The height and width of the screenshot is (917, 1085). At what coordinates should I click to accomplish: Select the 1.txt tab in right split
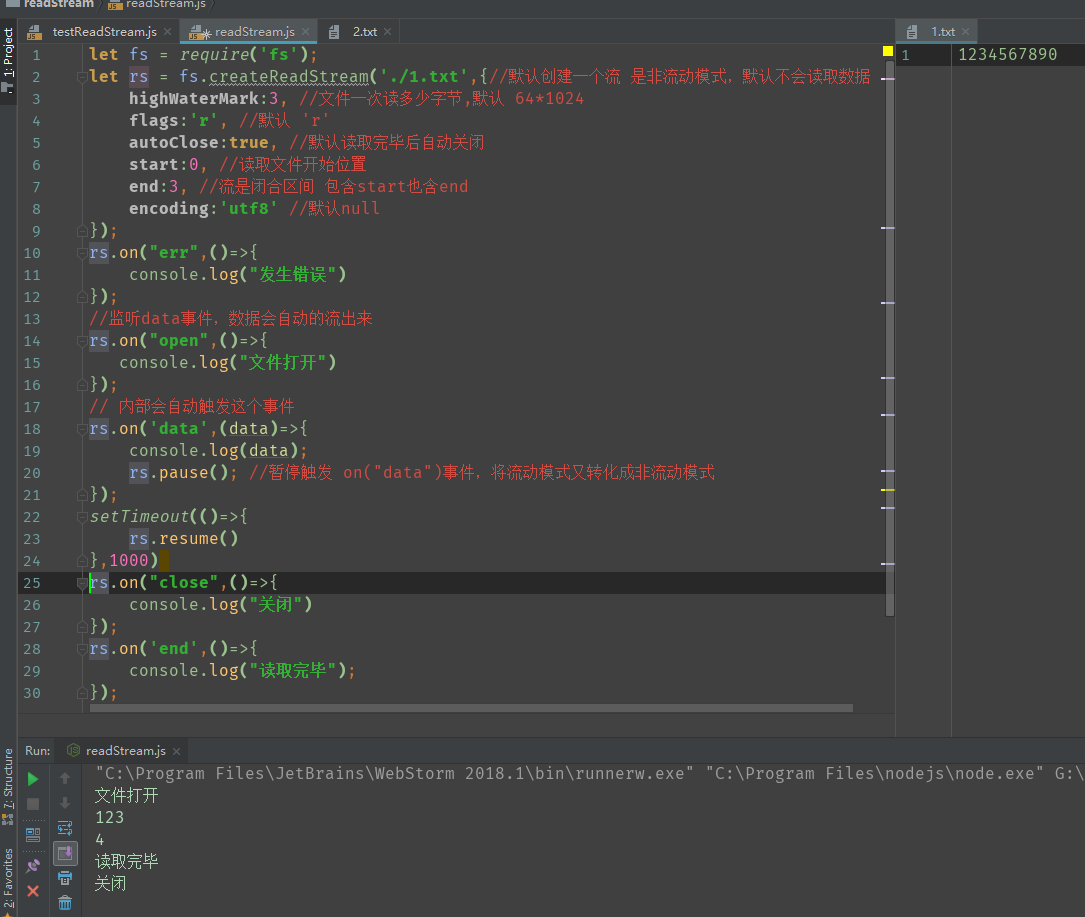point(936,32)
